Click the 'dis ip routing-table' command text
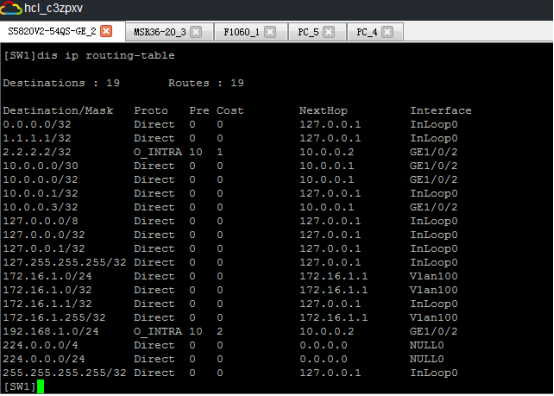Screen dimensions: 554x396 click(x=106, y=55)
